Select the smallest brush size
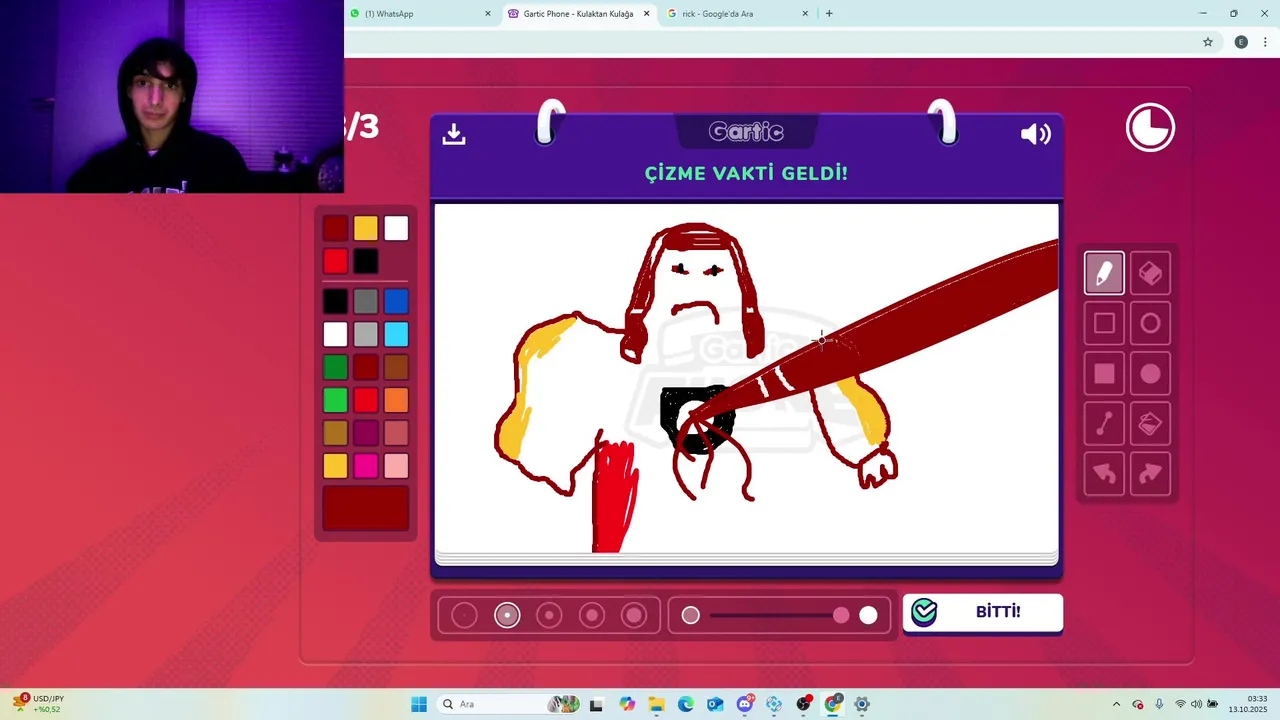 464,615
